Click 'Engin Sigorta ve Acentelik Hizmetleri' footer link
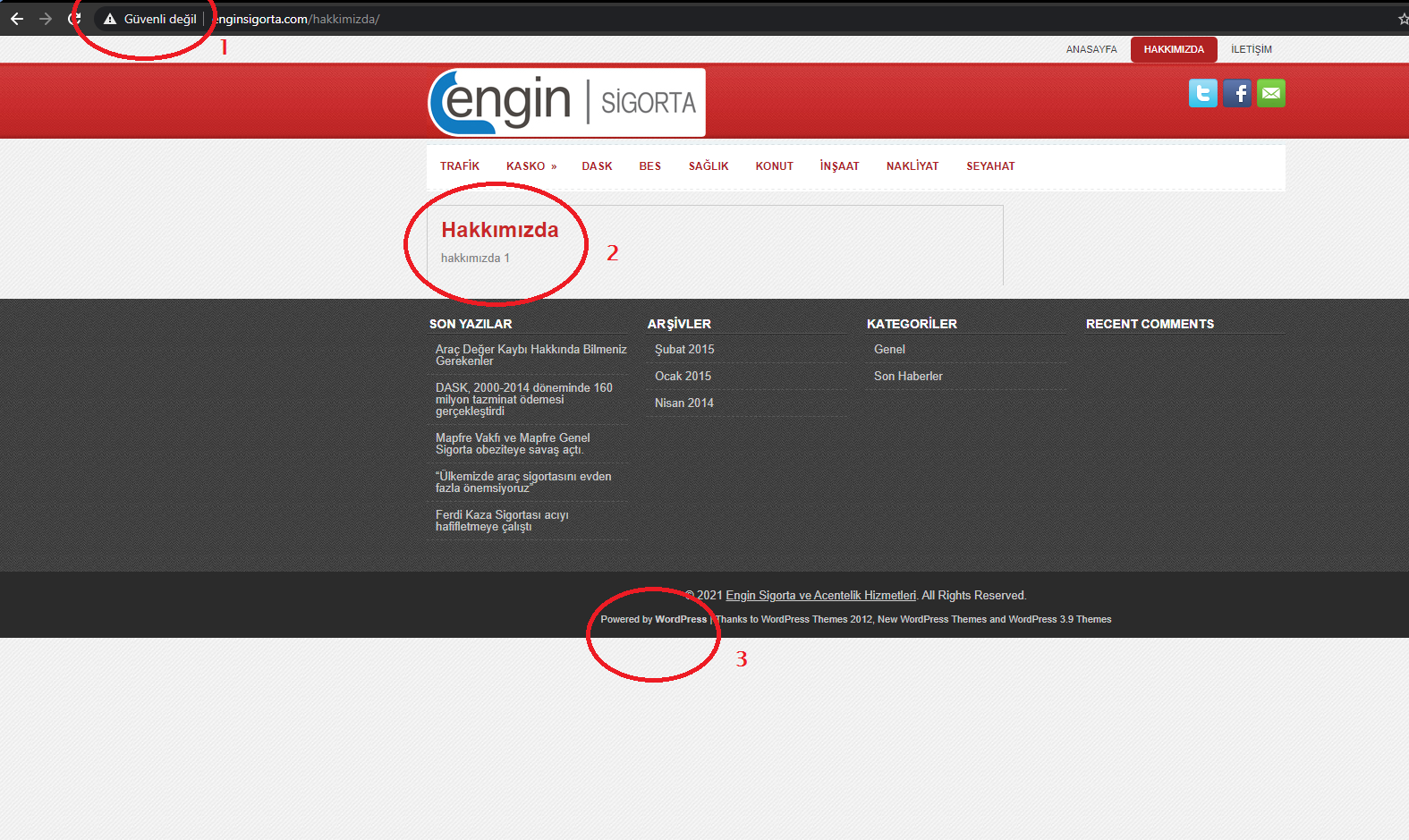This screenshot has height=840, width=1409. coord(820,596)
